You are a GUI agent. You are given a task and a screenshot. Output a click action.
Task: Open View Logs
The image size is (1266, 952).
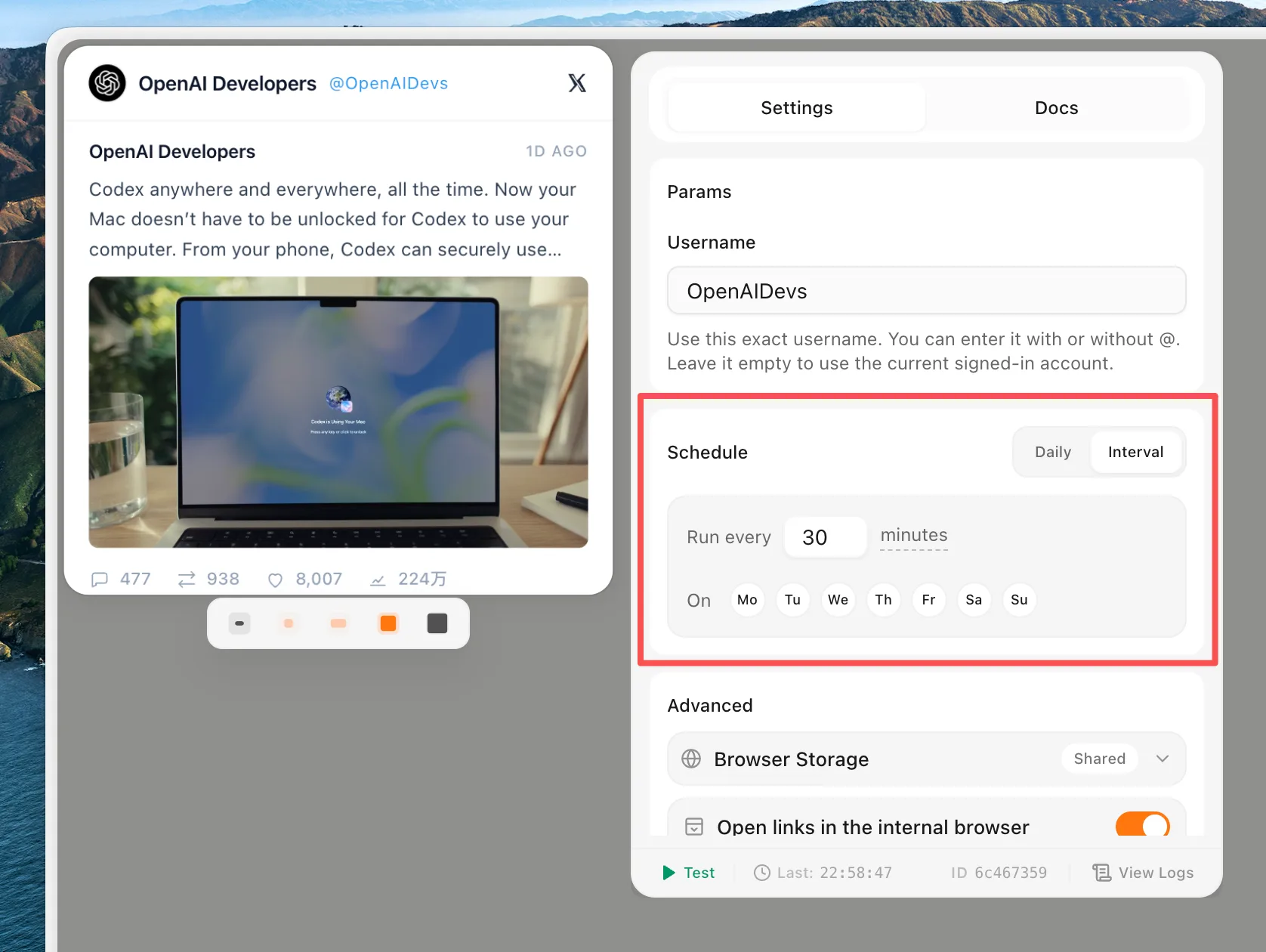coord(1143,873)
